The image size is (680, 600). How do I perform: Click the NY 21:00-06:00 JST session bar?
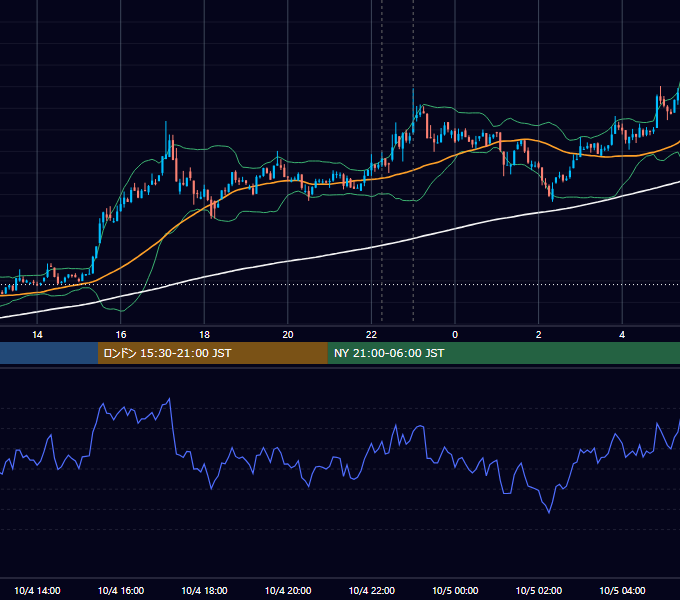(x=503, y=353)
